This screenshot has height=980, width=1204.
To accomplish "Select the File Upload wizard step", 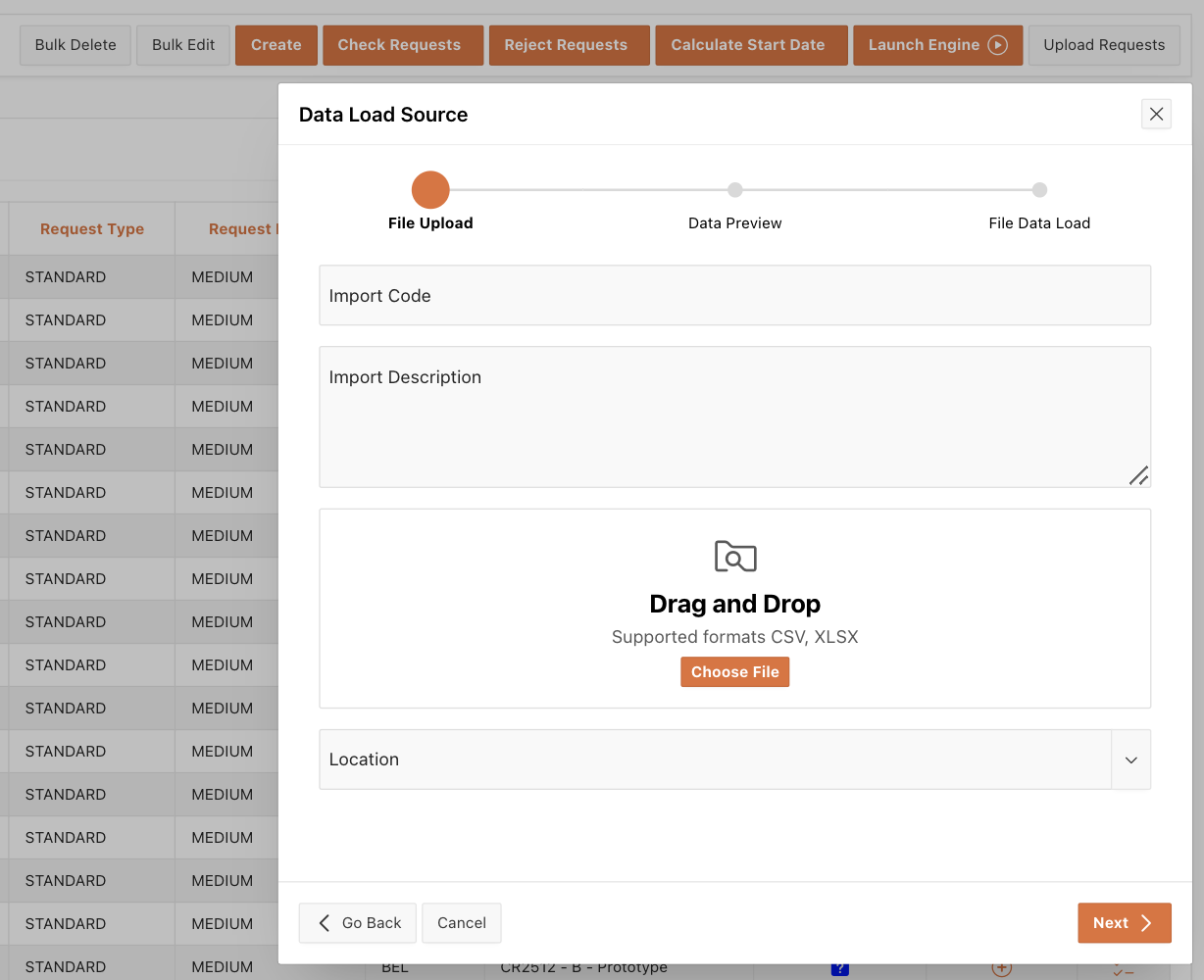I will tap(430, 203).
